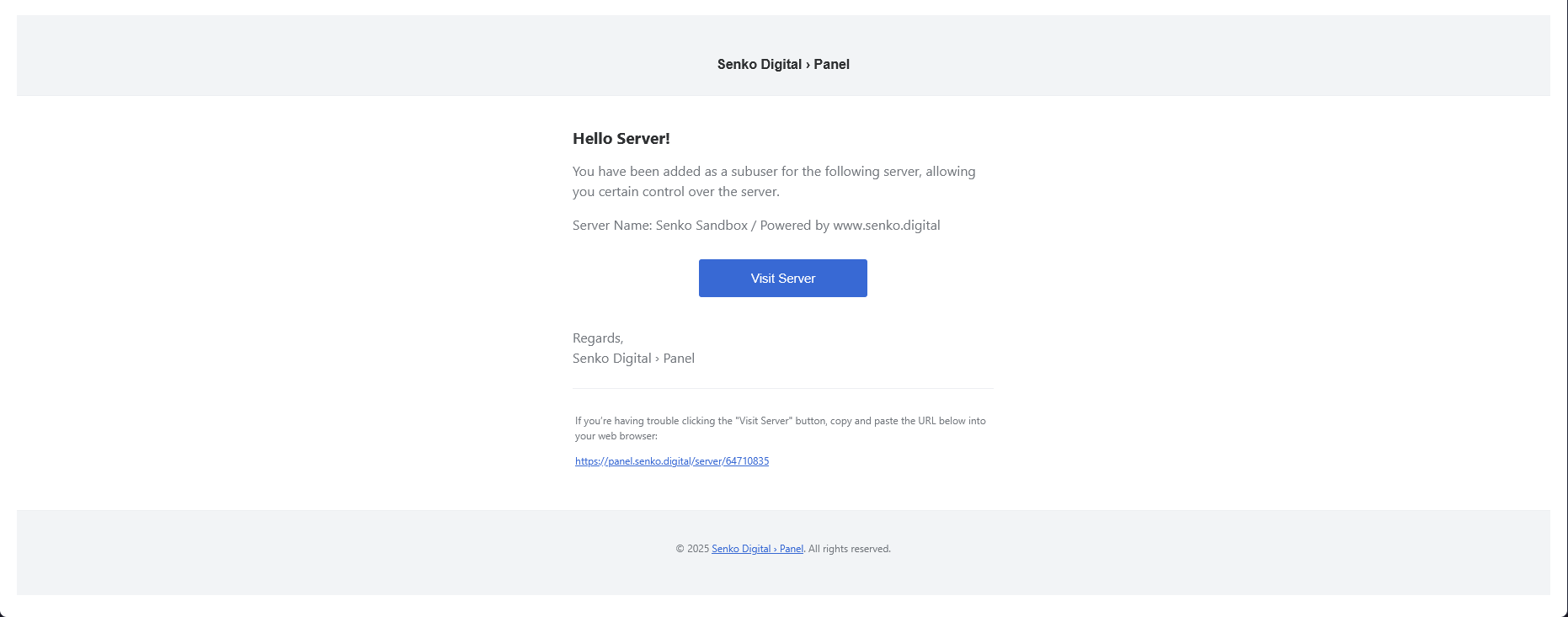Click the All rights reserved footer text
Image resolution: width=1568 pixels, height=617 pixels.
tap(847, 548)
